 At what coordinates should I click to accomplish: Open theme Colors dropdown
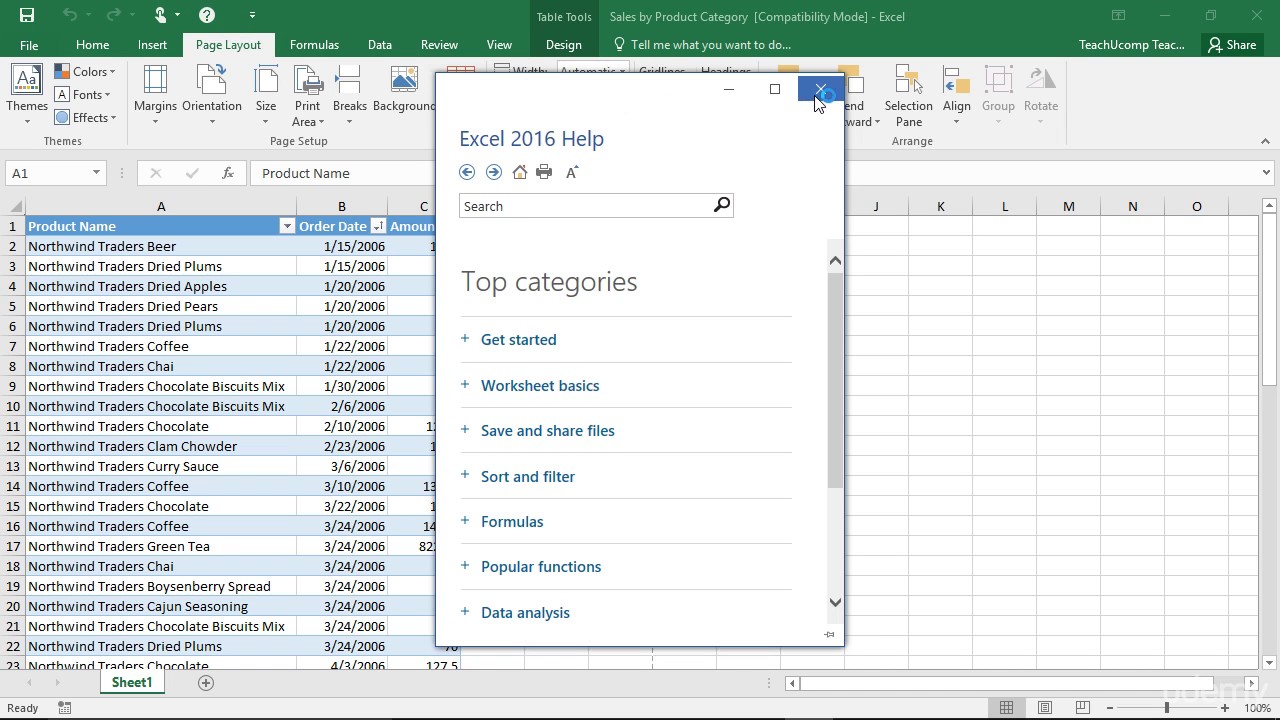tap(86, 72)
